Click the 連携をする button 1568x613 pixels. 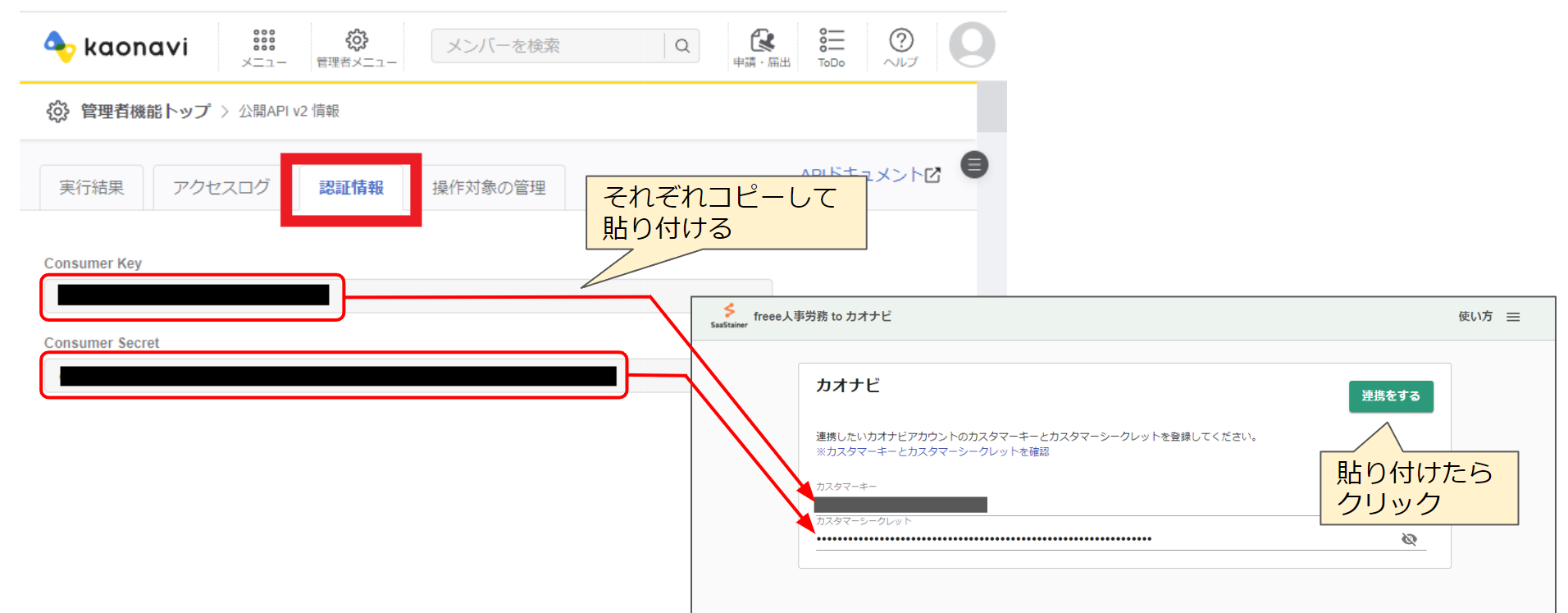pos(1391,396)
